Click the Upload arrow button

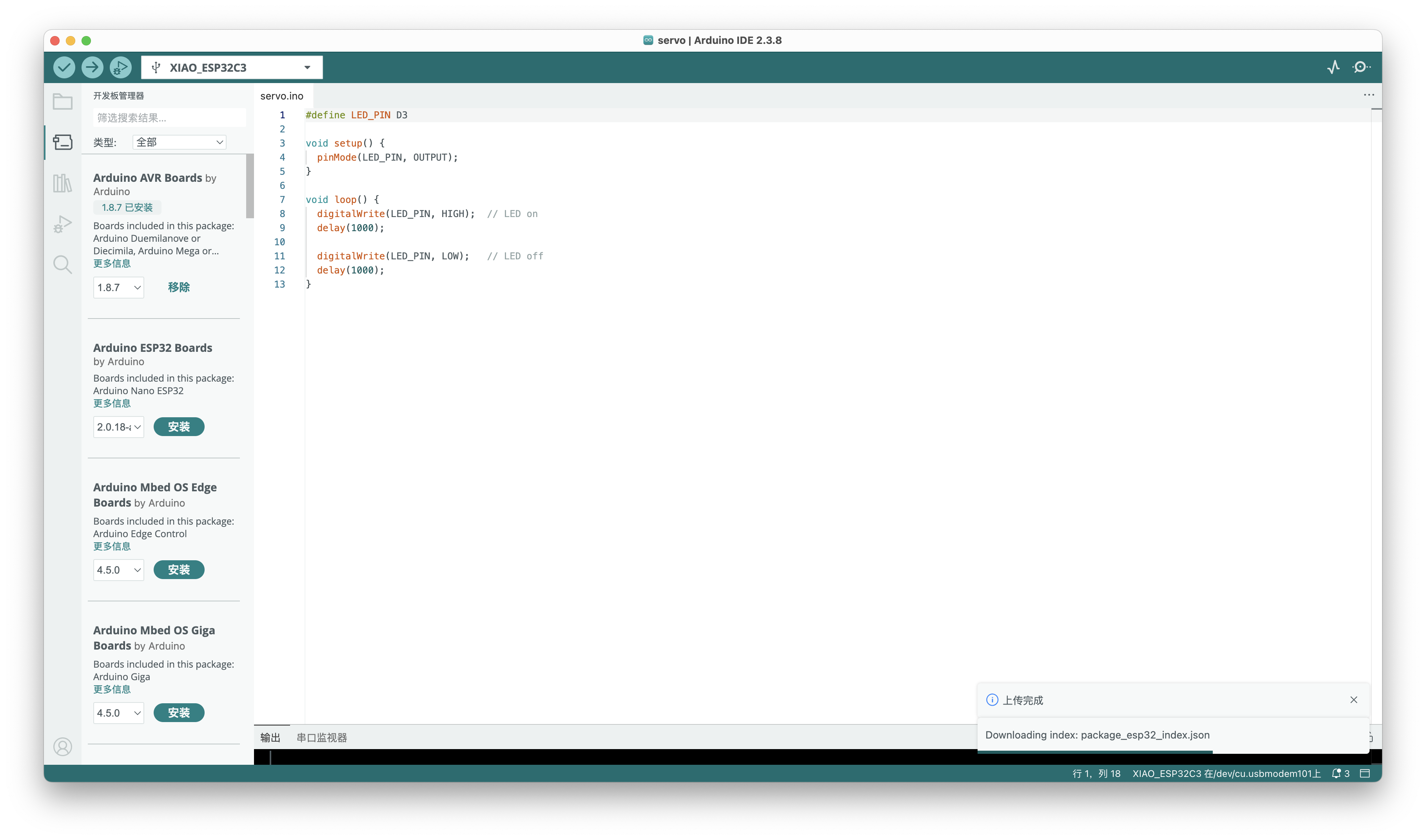pos(93,67)
